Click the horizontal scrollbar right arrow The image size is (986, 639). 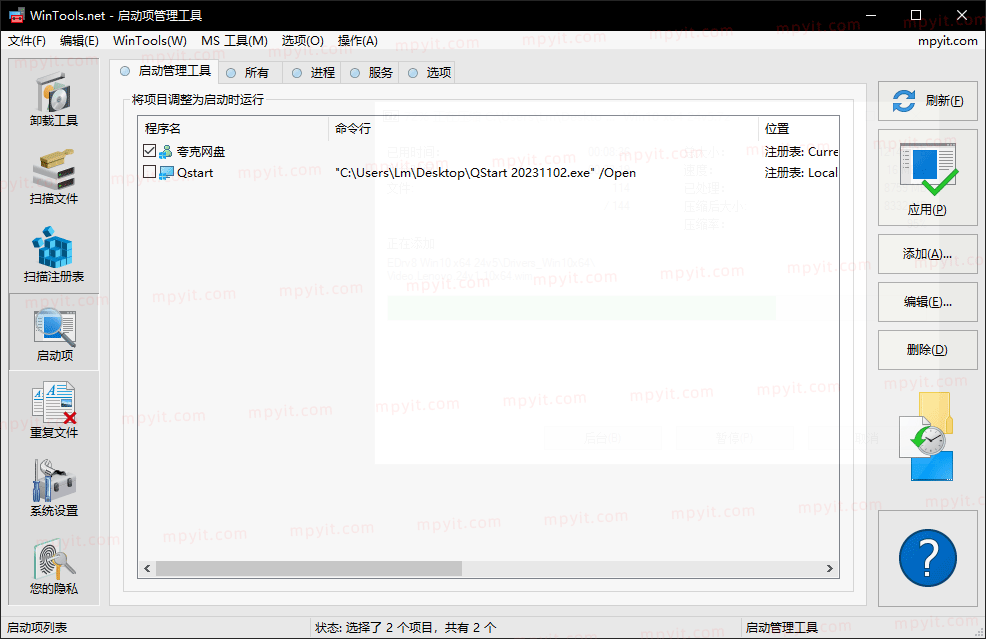point(829,569)
